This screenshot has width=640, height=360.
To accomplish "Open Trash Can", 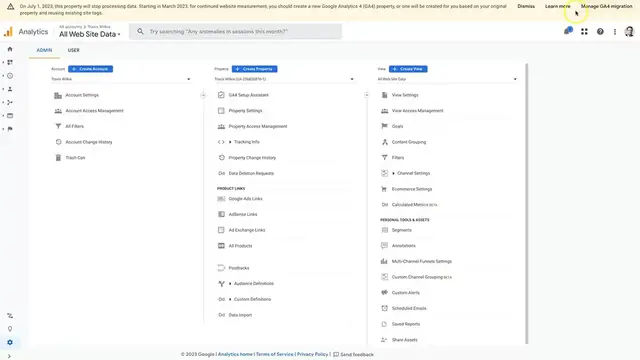I will click(75, 158).
